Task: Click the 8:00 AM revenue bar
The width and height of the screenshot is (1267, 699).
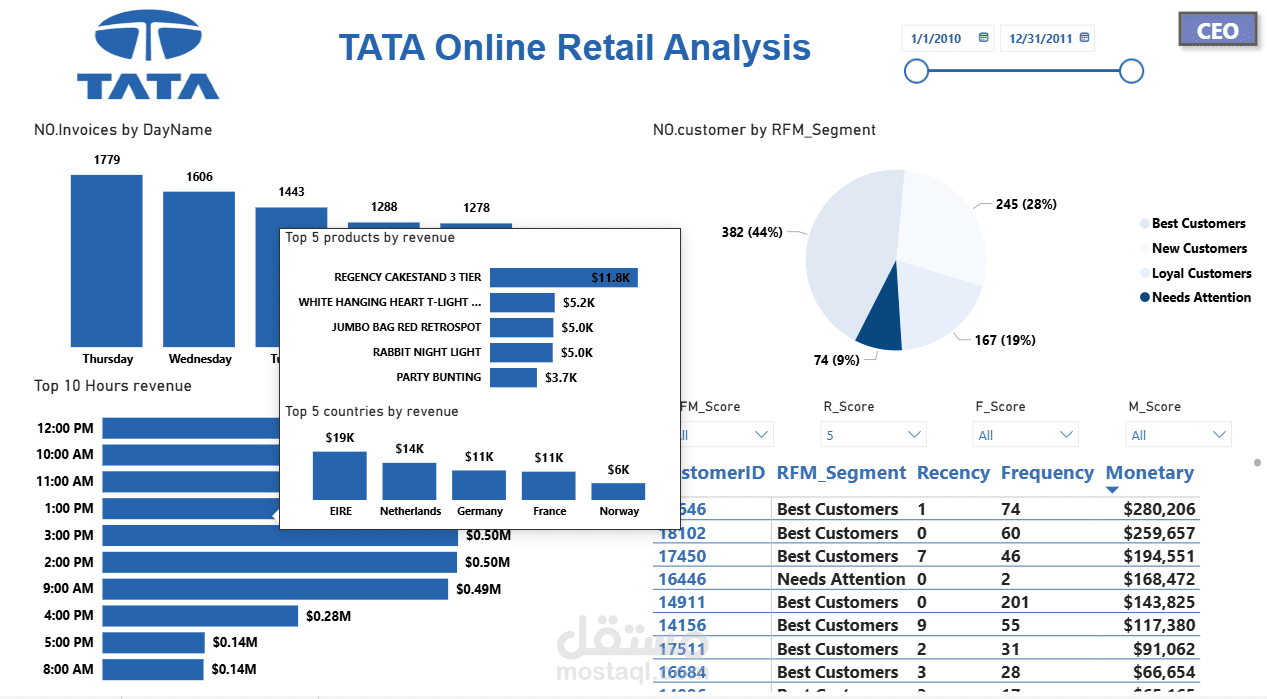Action: [153, 669]
